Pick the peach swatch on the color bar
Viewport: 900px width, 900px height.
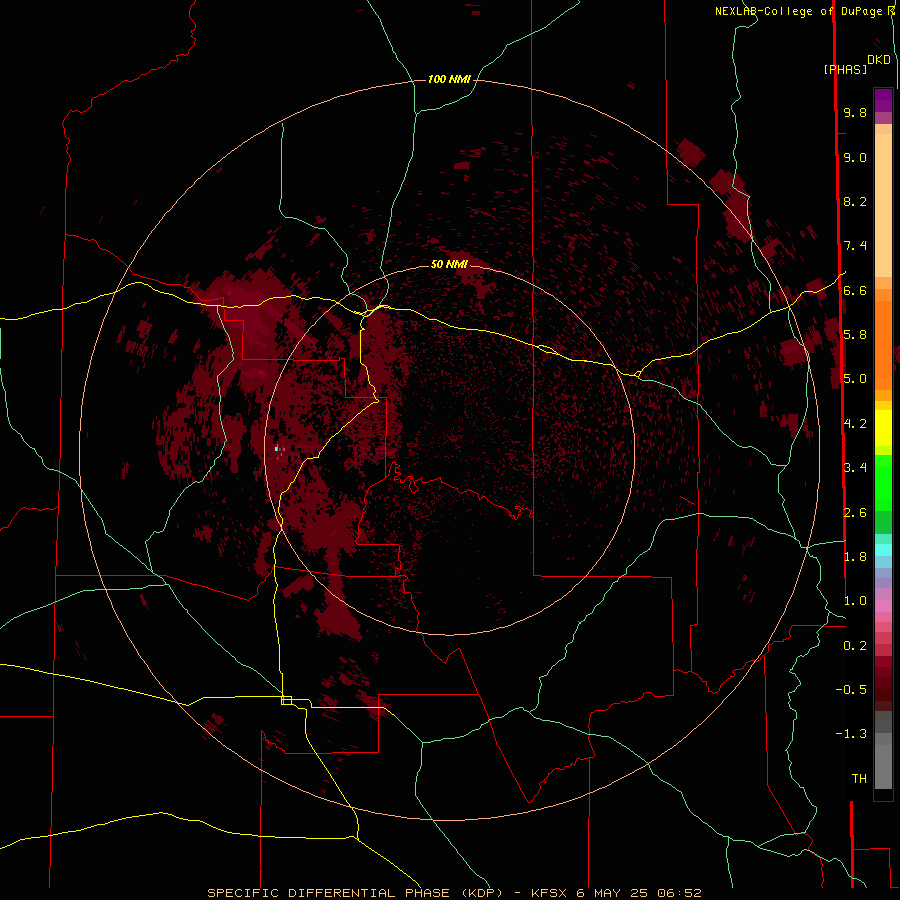883,205
